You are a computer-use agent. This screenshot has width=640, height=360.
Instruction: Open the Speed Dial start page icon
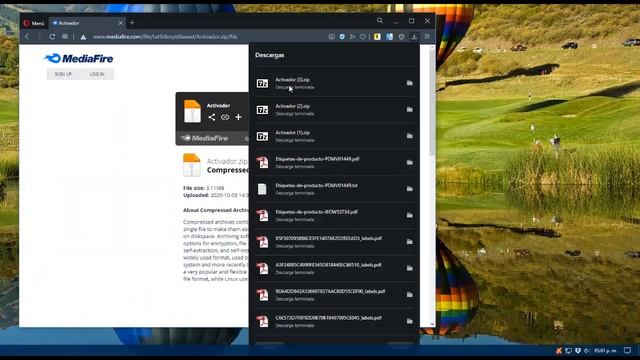[65, 37]
